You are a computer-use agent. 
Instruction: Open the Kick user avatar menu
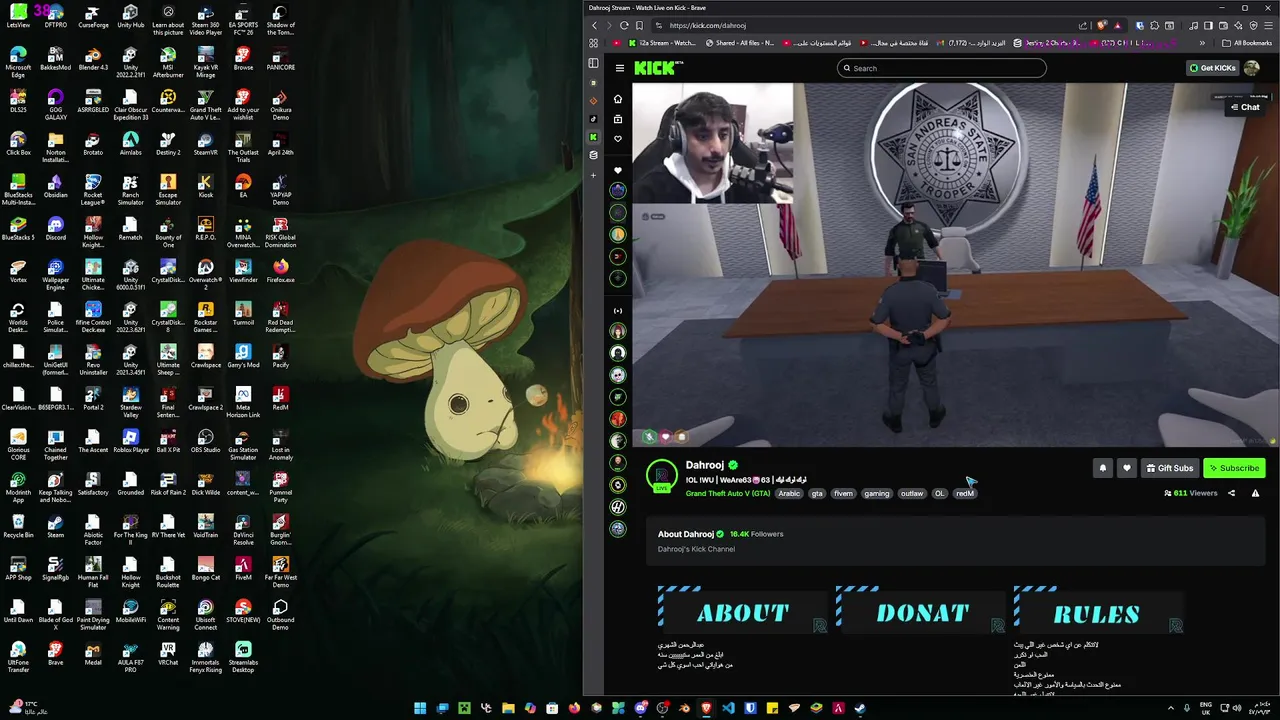1252,68
